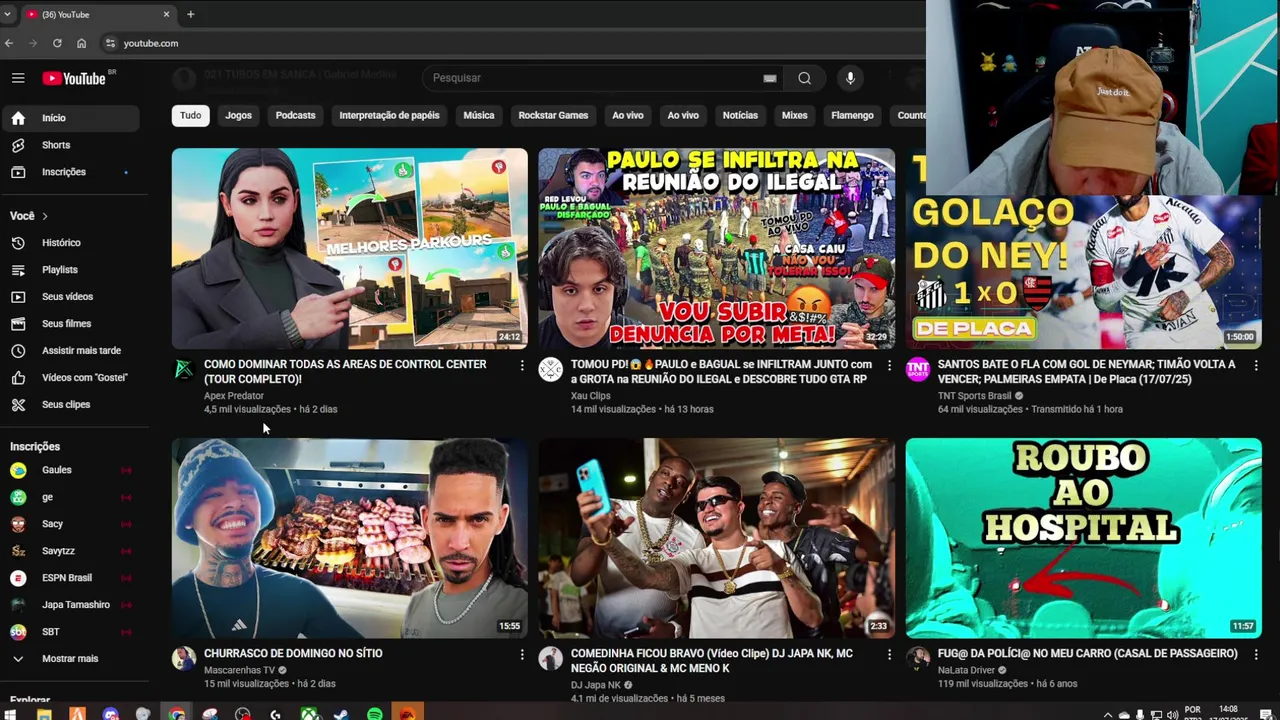Viewport: 1280px width, 720px height.
Task: Select the Notícias filter chip
Action: point(740,115)
